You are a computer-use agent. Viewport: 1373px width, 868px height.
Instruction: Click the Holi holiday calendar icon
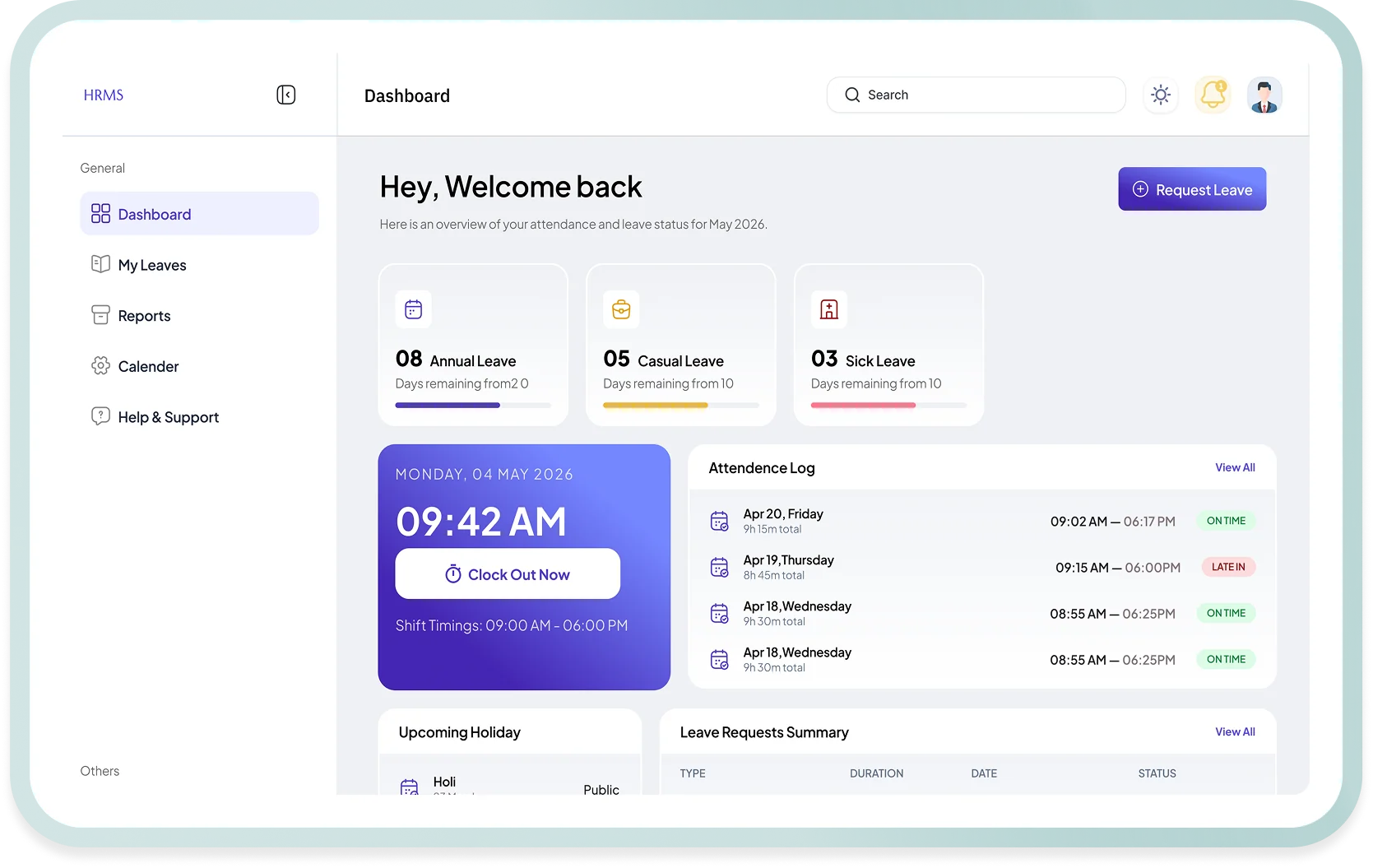(x=409, y=787)
